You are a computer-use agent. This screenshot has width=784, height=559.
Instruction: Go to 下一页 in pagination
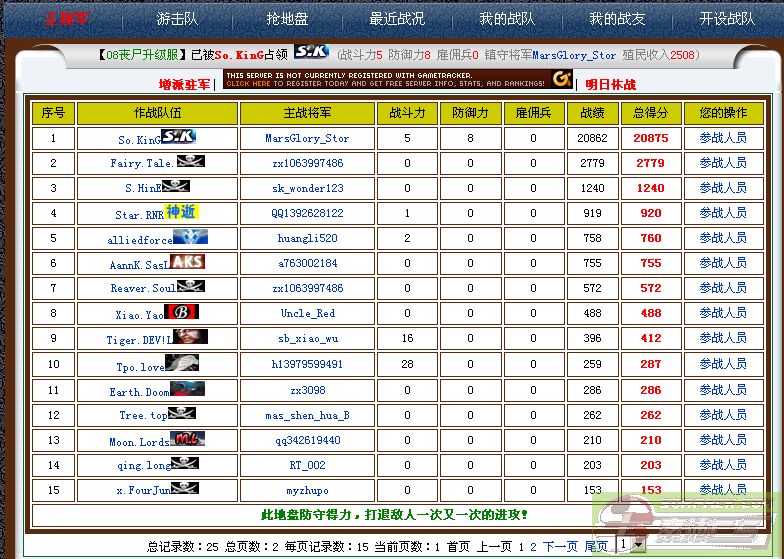point(560,546)
